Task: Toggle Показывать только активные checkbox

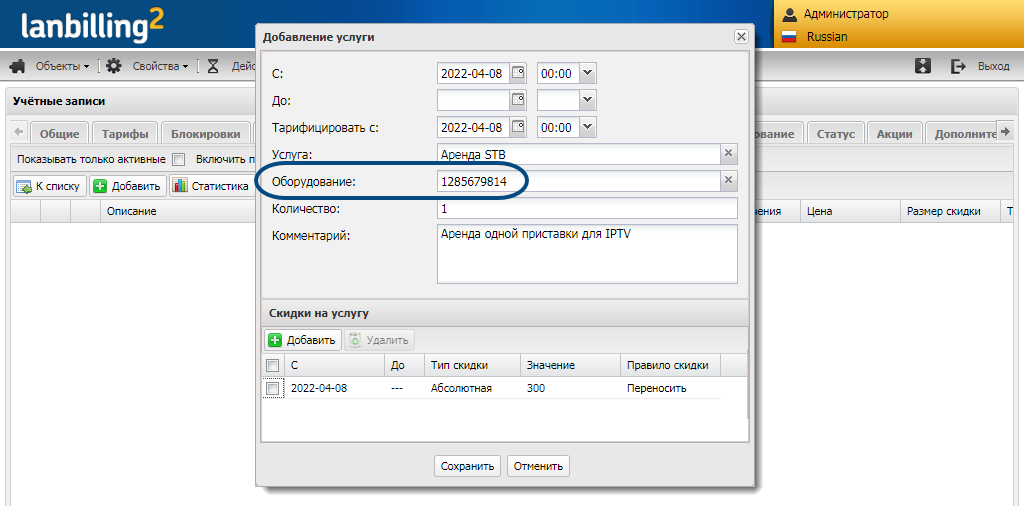Action: (179, 159)
